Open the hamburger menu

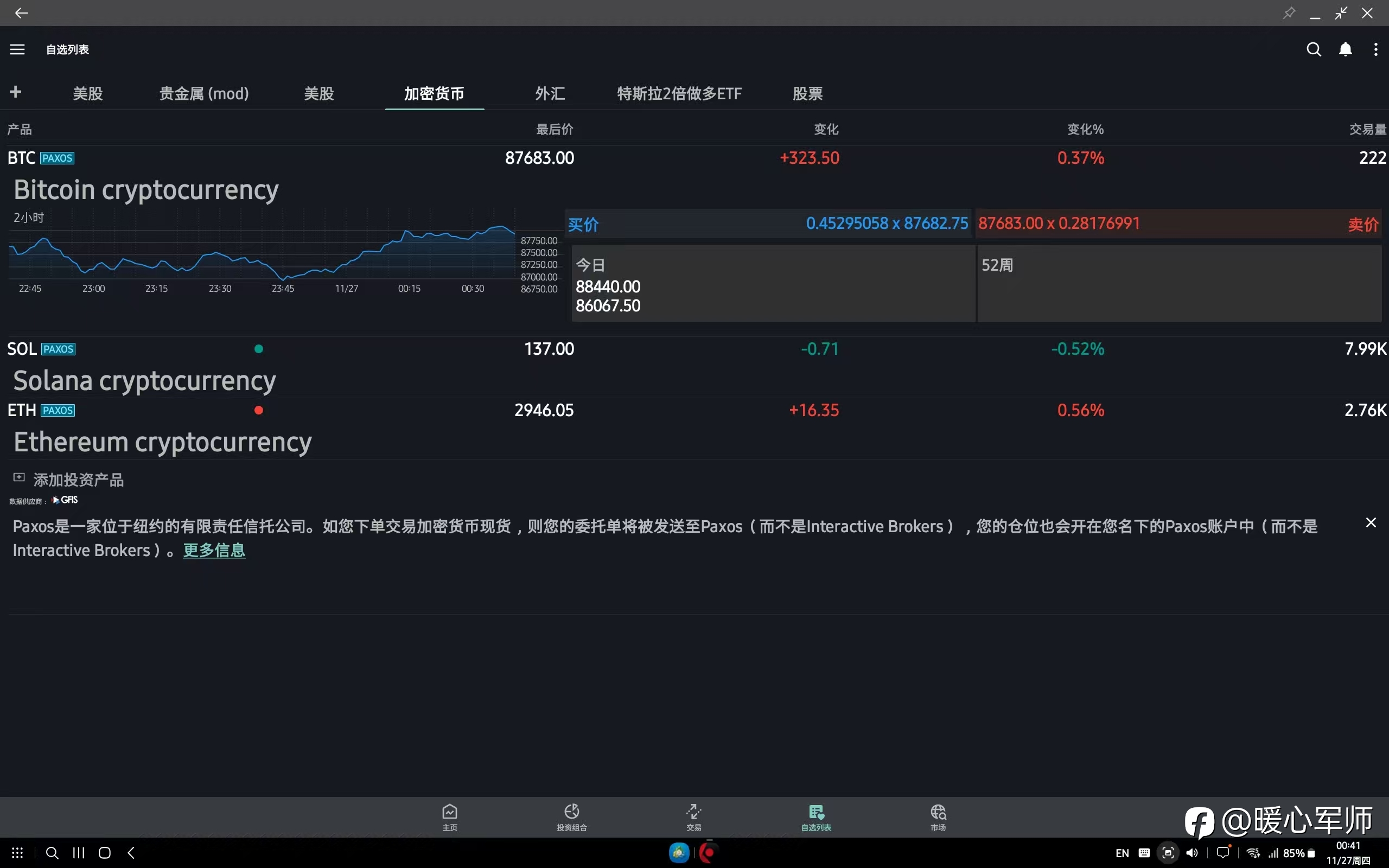pyautogui.click(x=17, y=49)
